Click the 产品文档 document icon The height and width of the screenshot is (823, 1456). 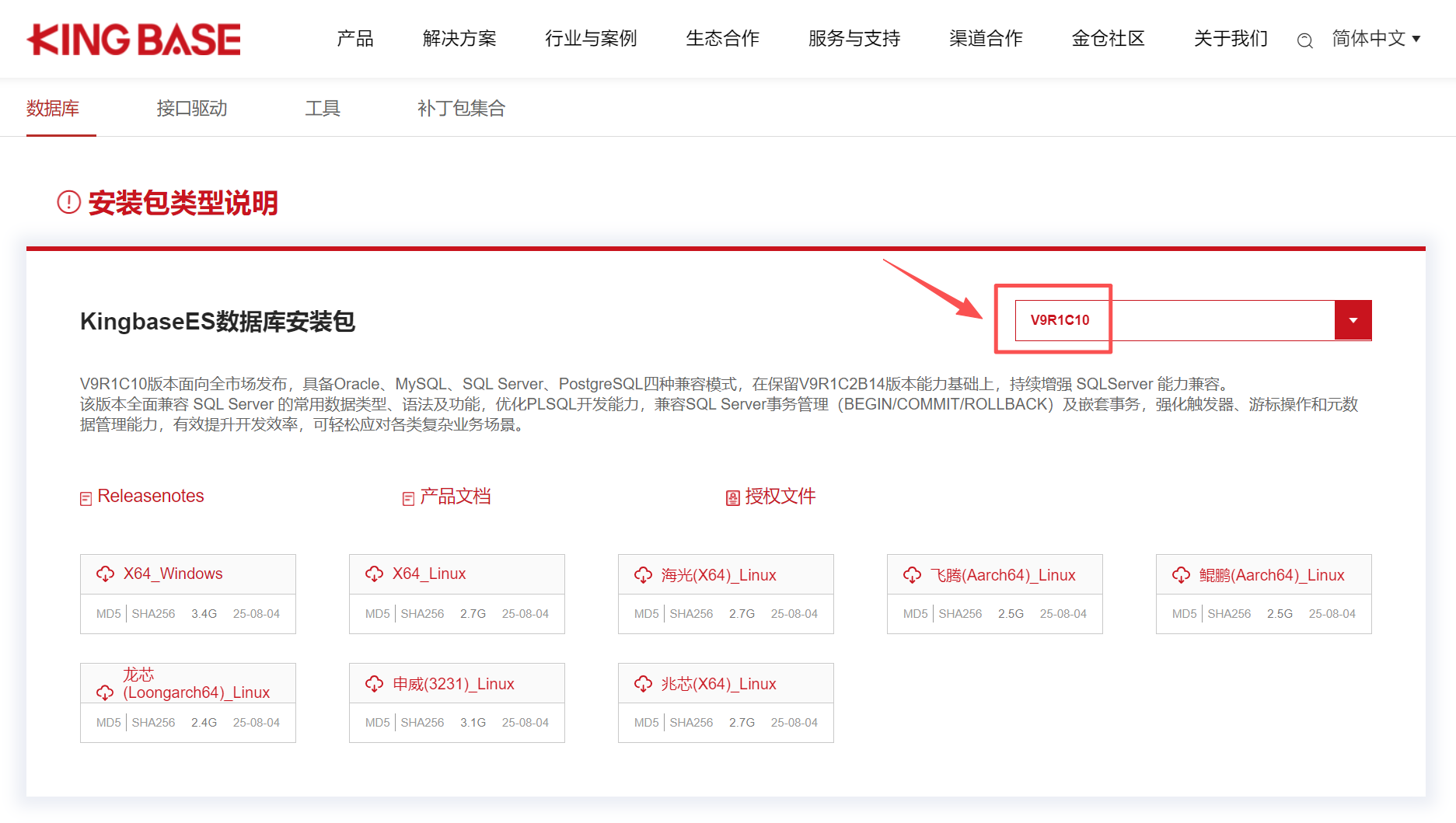coord(408,498)
